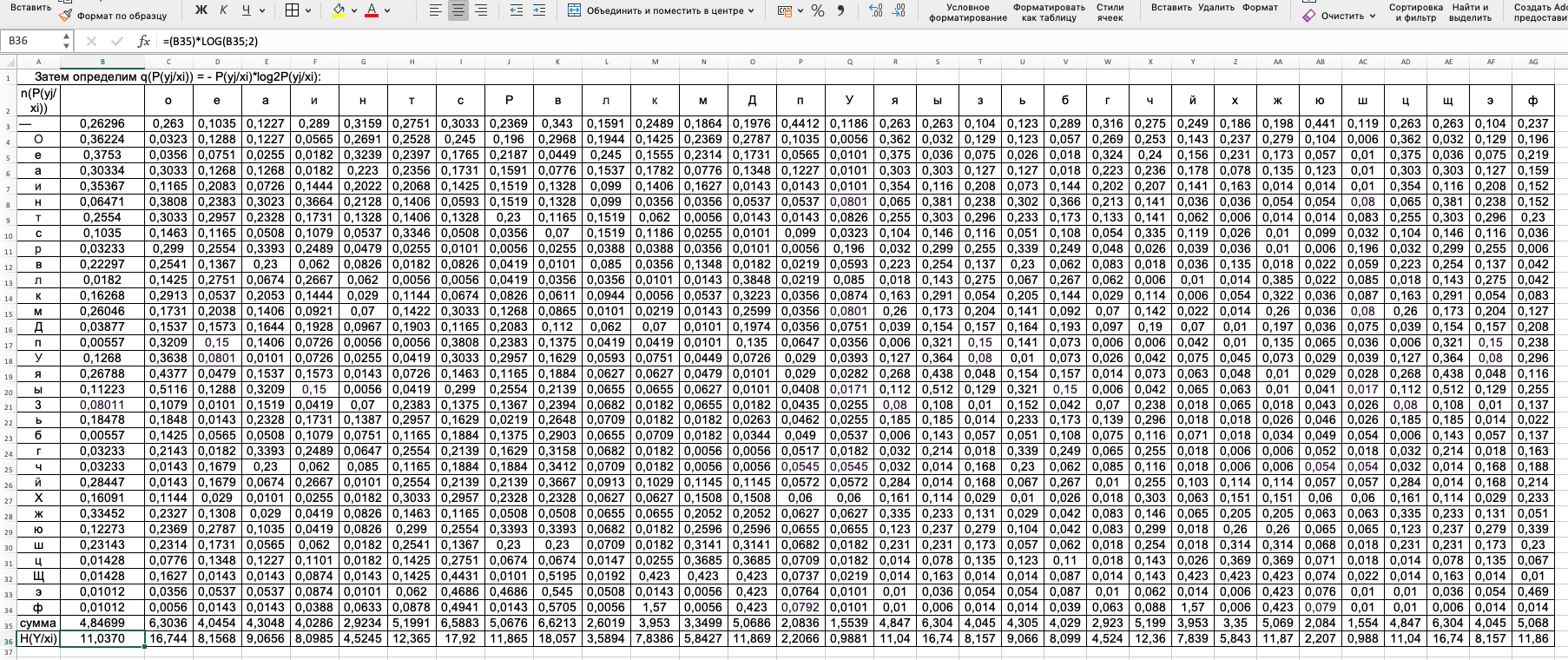Open the 'Формат' cells menu
This screenshot has width=1568, height=660.
click(1260, 7)
